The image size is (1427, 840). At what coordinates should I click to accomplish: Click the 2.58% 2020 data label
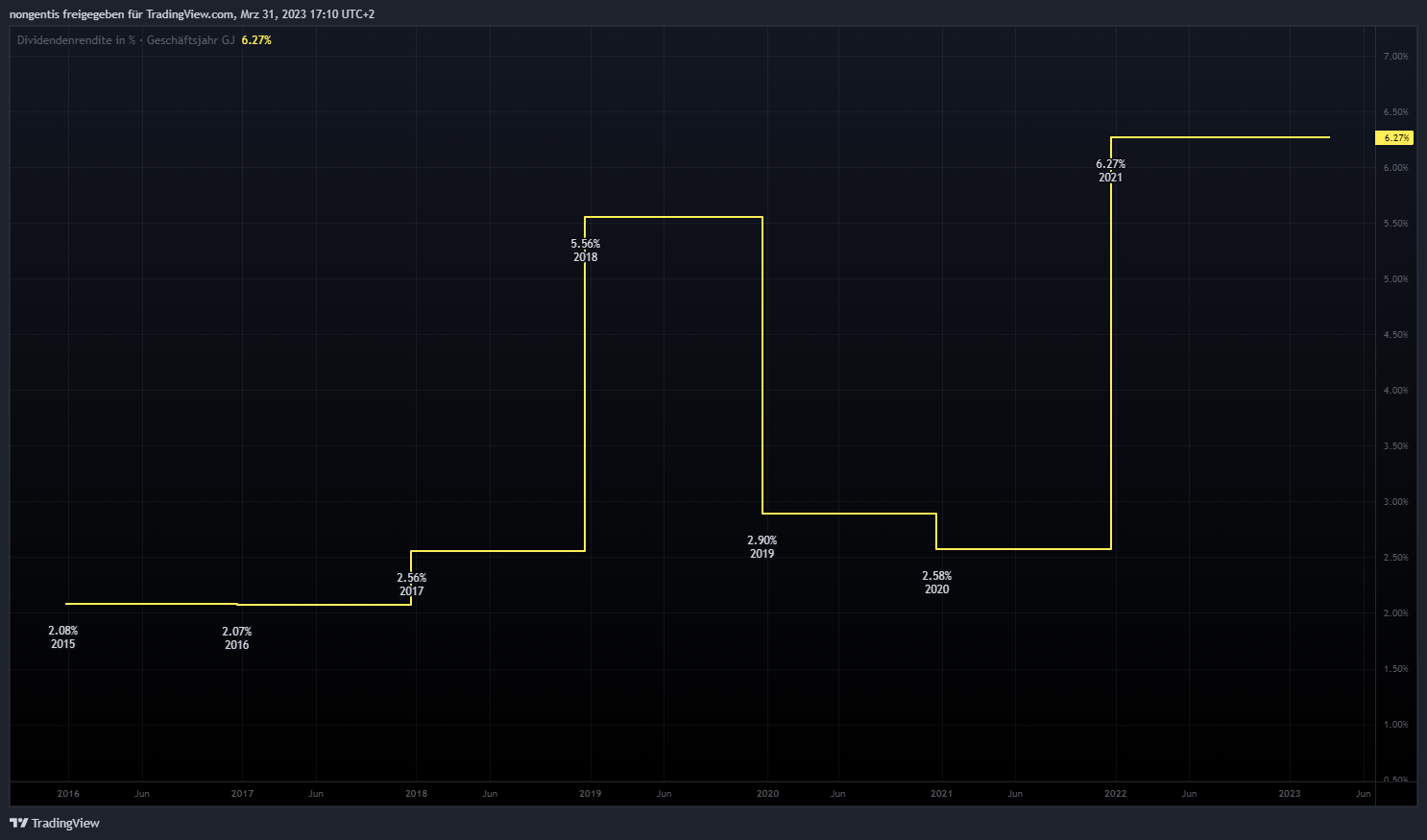tap(937, 583)
